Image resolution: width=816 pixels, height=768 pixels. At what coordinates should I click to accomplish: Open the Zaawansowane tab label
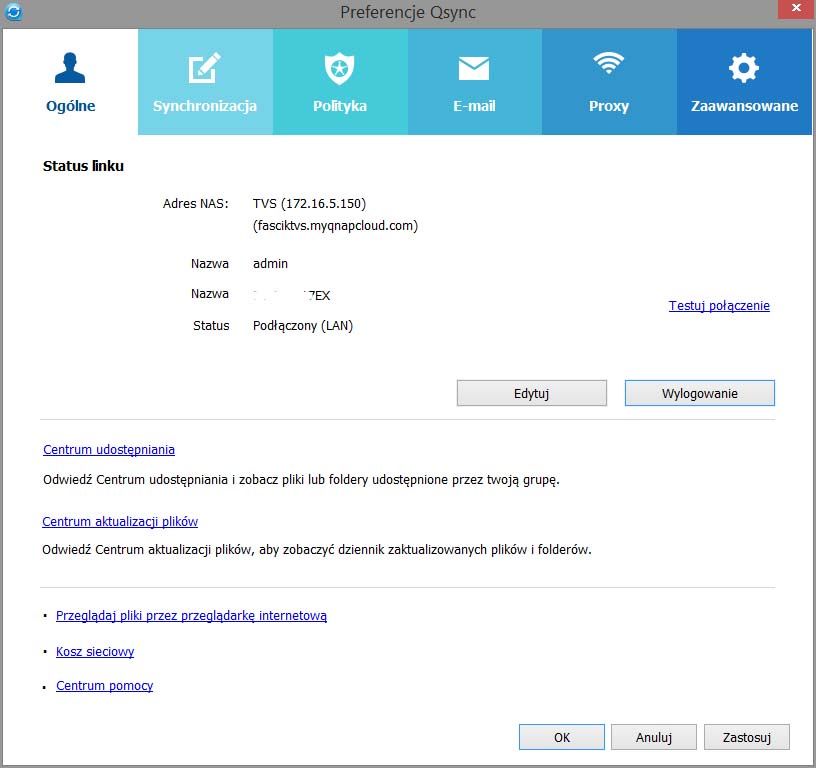(744, 106)
